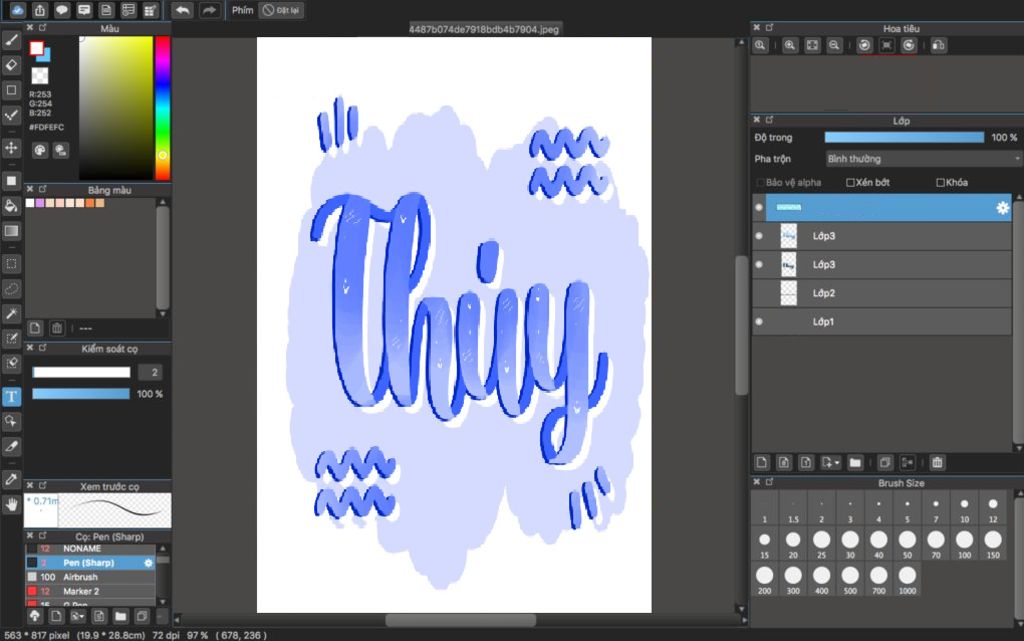Select the Bucket fill tool
Viewport: 1024px width, 641px height.
[11, 206]
